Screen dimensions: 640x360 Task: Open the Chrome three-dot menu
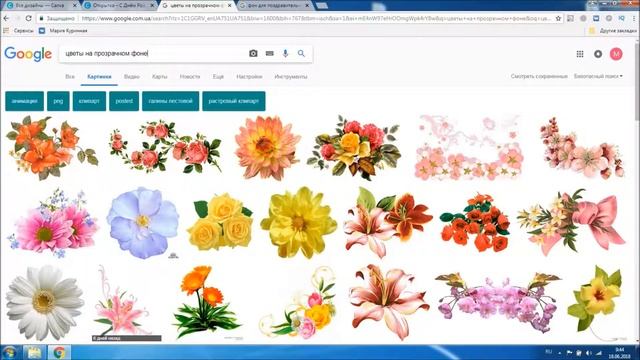tap(634, 18)
